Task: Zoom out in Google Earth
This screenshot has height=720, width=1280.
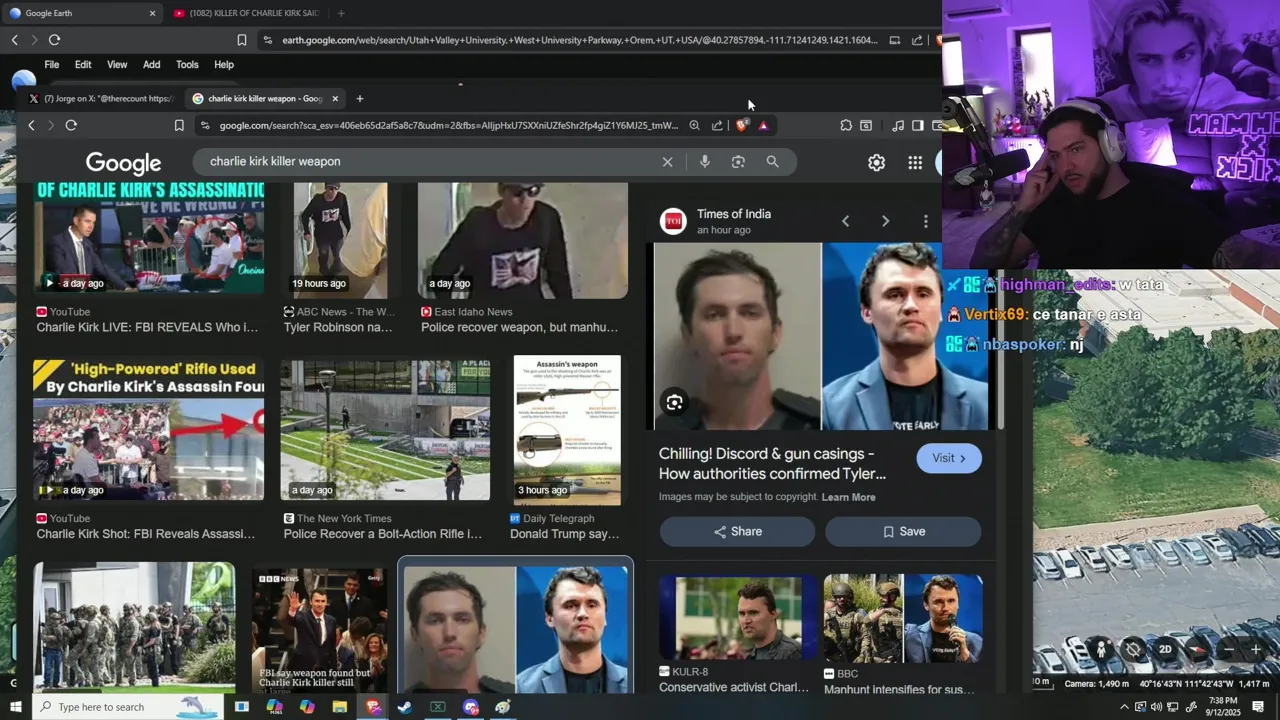Action: coord(1229,649)
